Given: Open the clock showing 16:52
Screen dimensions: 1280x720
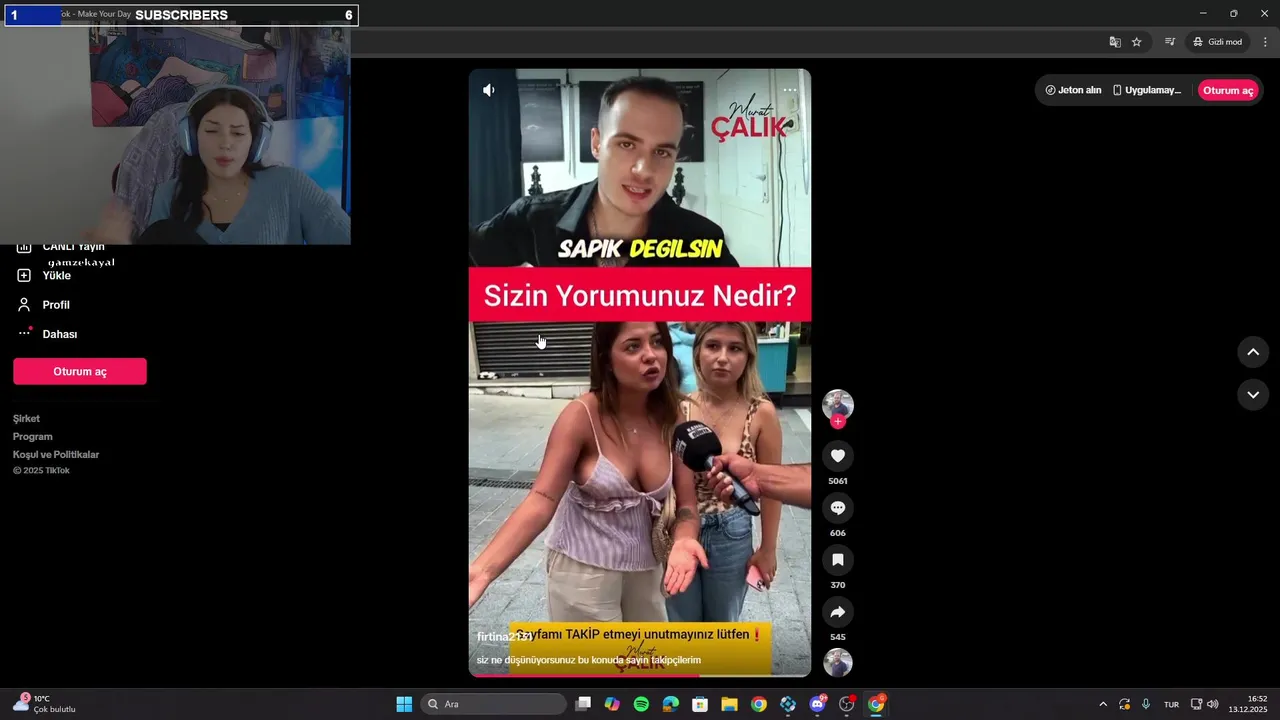Looking at the screenshot, I should (x=1248, y=704).
